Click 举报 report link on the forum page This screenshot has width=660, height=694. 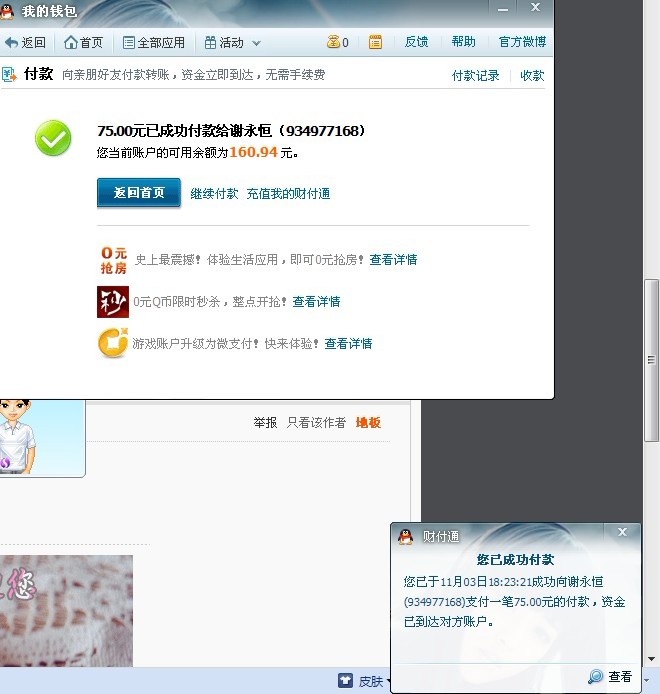click(265, 423)
